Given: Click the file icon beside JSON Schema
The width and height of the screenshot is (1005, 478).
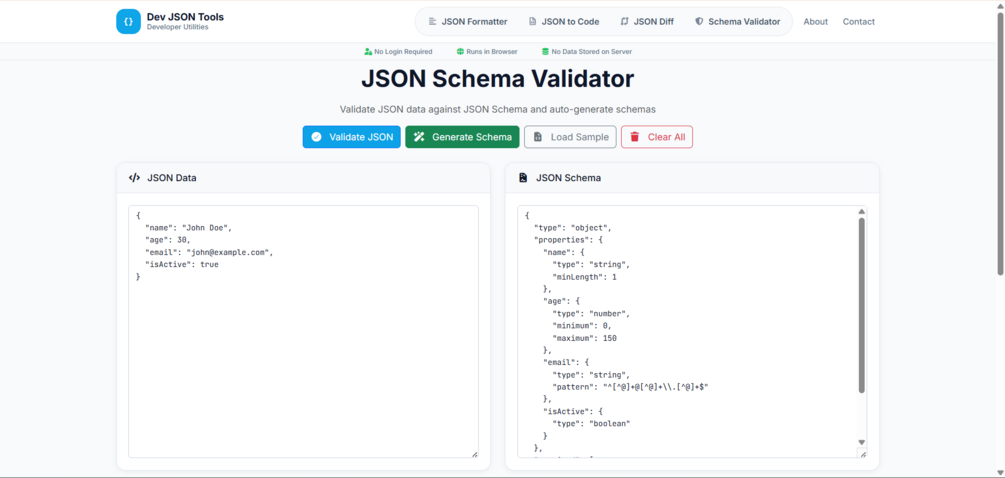Looking at the screenshot, I should 523,178.
